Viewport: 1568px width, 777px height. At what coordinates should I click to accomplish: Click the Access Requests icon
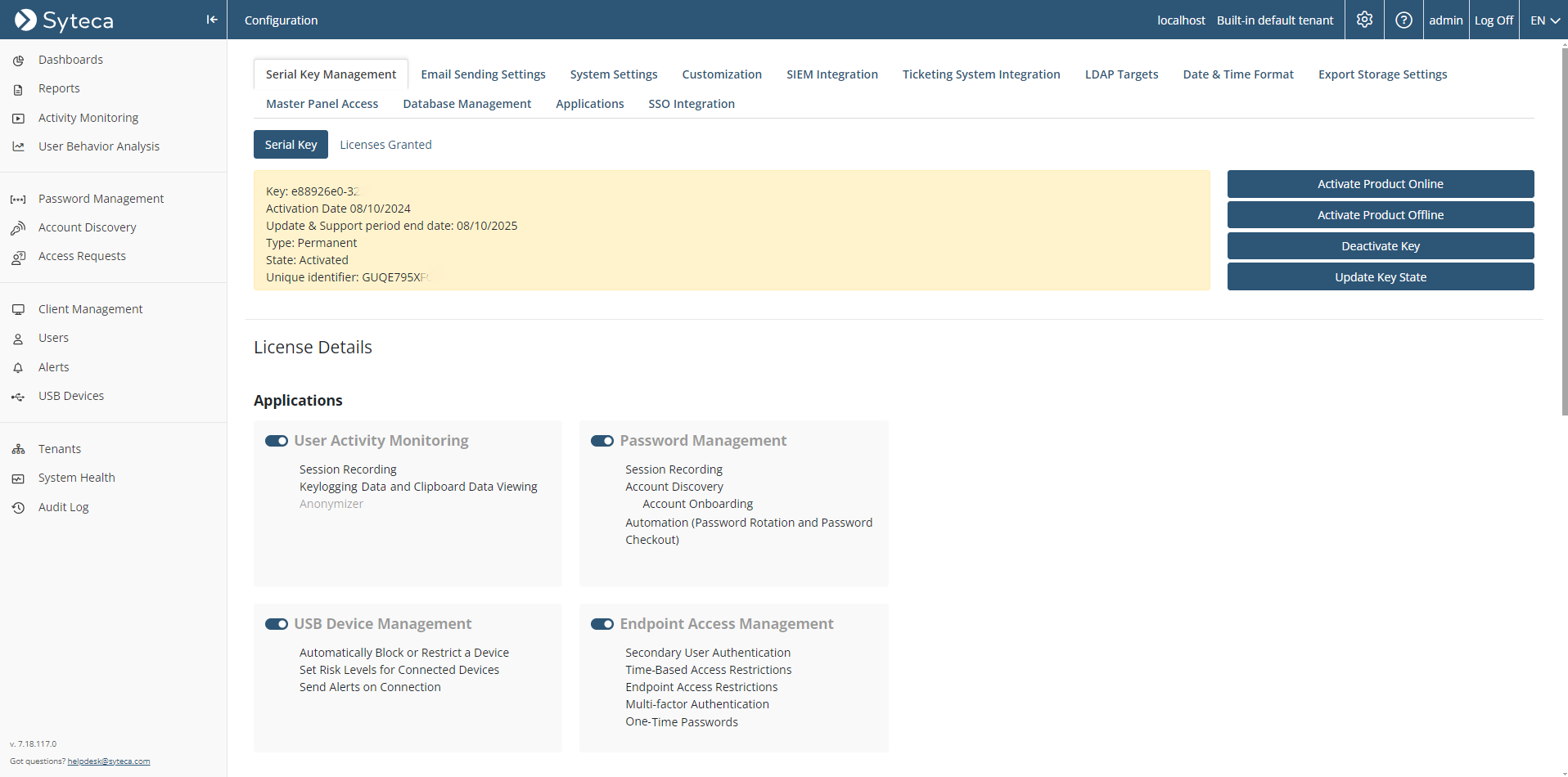pyautogui.click(x=18, y=257)
